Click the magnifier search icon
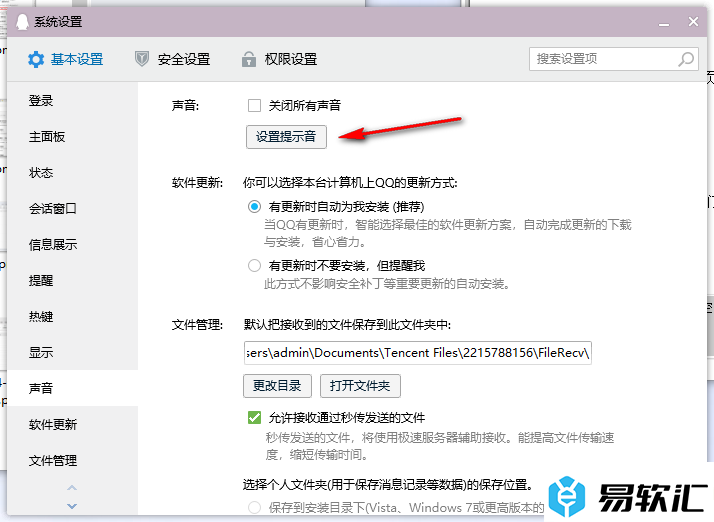Screen dimensions: 714x522 [x=686, y=59]
